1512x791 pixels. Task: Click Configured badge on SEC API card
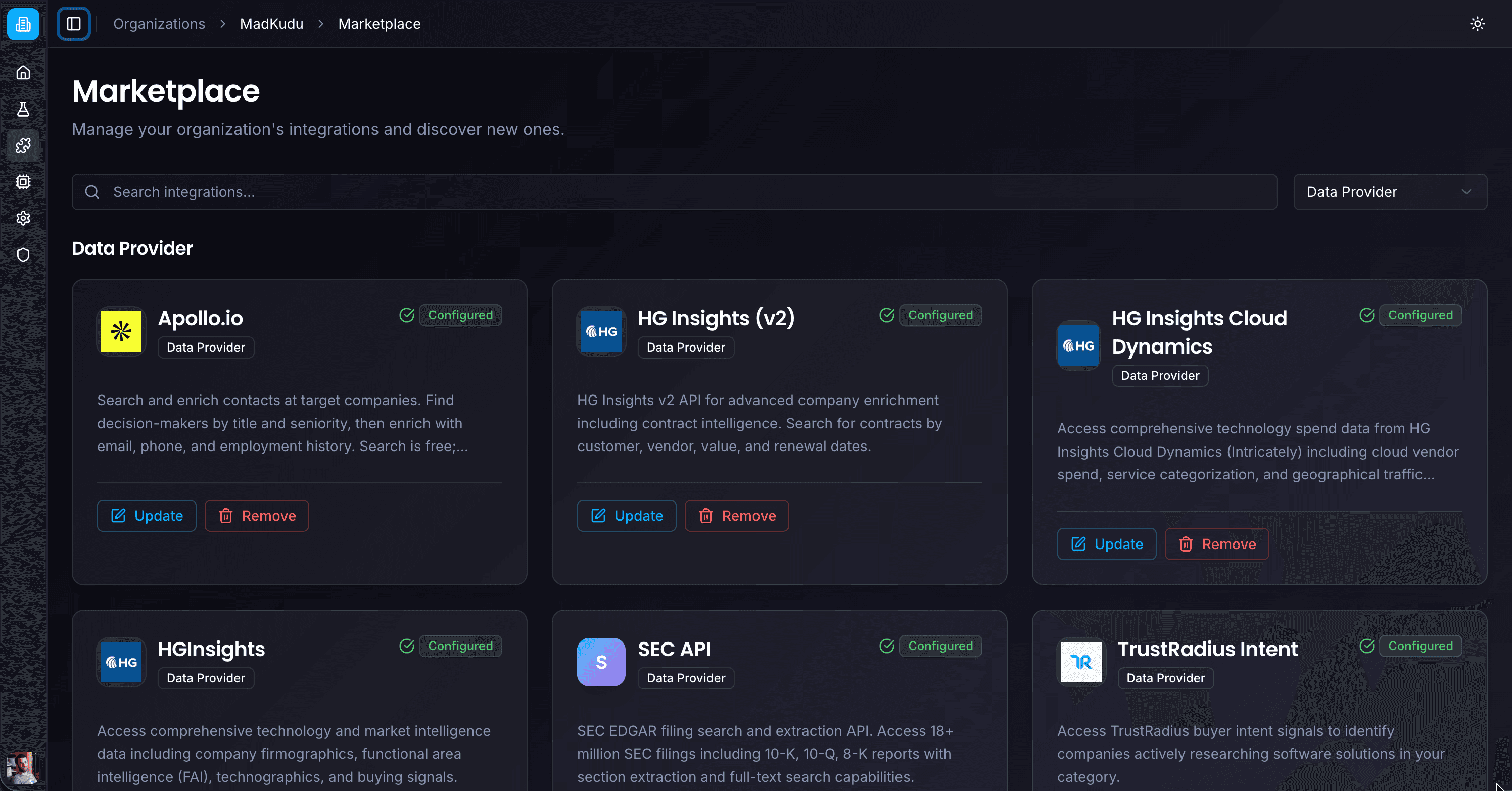(x=940, y=646)
